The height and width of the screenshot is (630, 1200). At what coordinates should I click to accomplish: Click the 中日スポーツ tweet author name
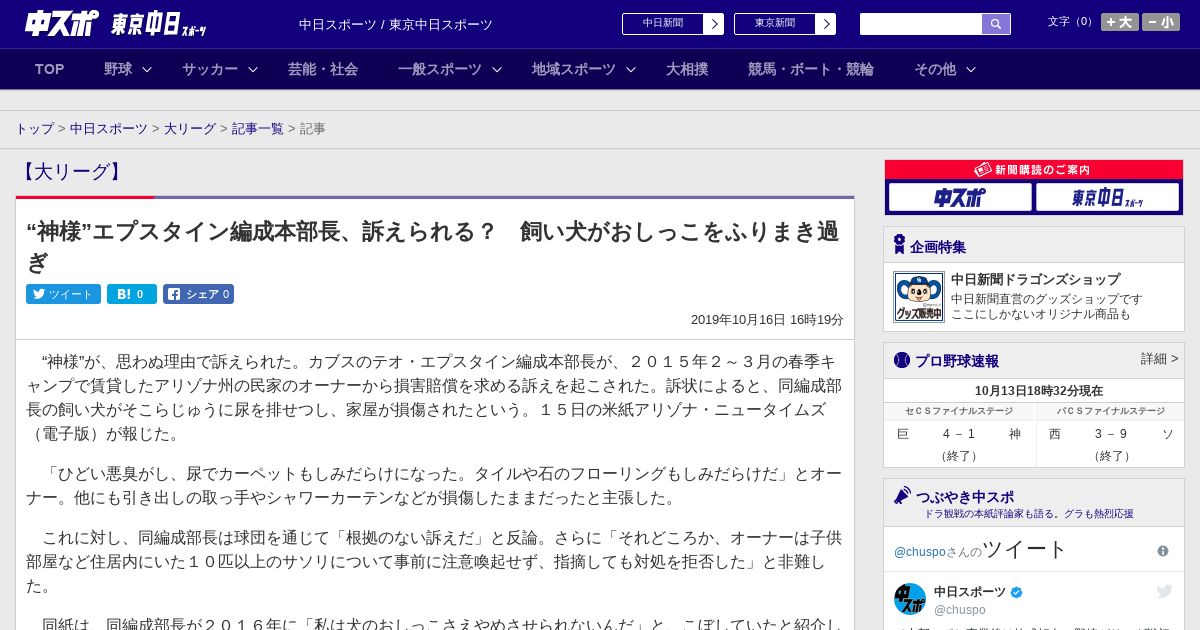click(970, 592)
